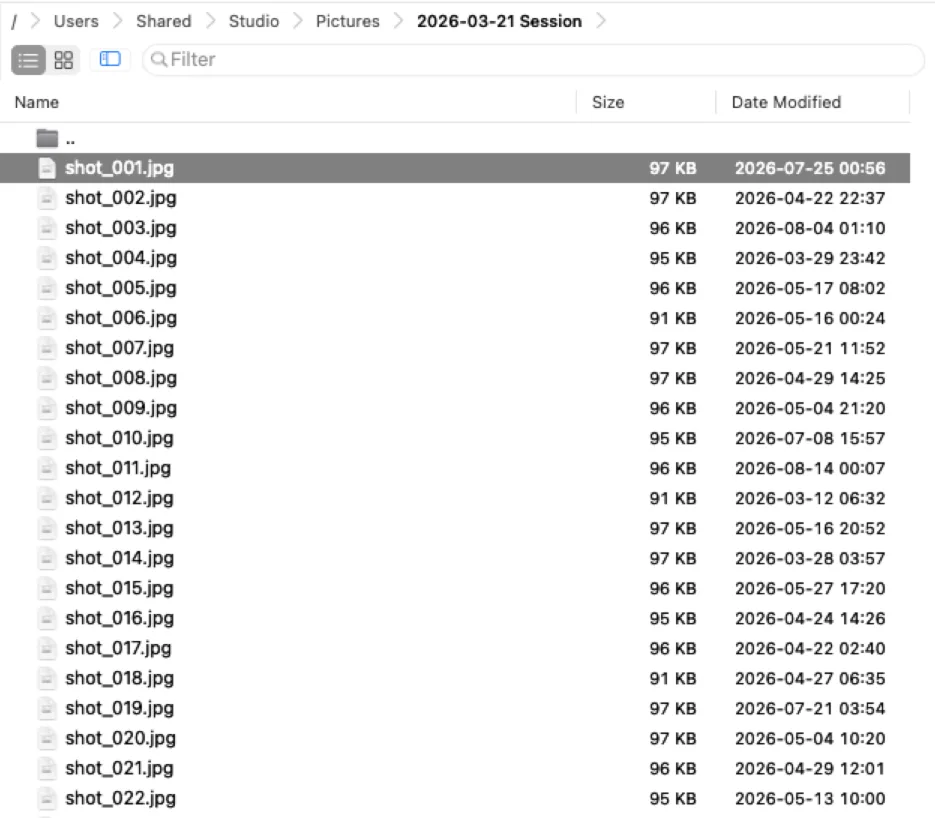Click the 91 KB size of shot_018.jpg
Image resolution: width=935 pixels, height=818 pixels.
tap(673, 678)
